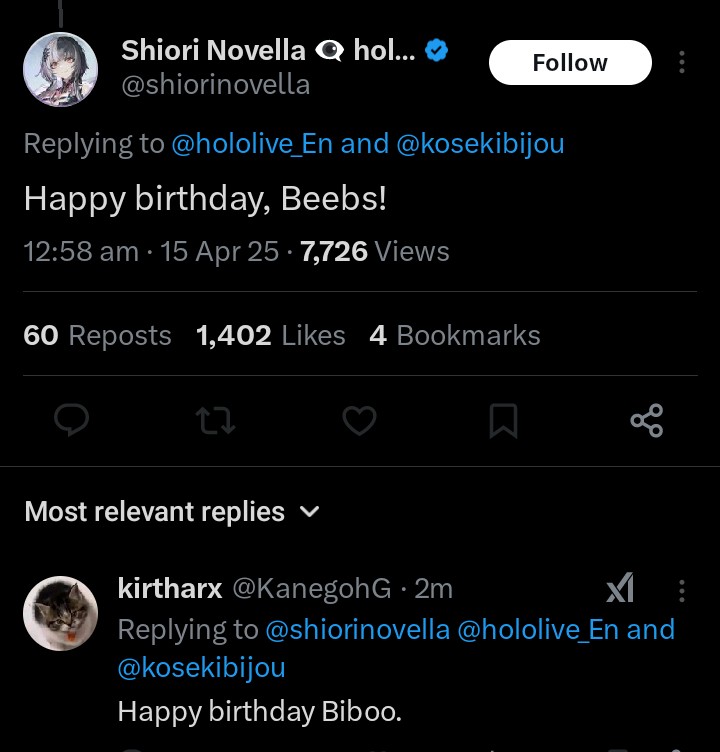The image size is (720, 752).
Task: Tap the share icon on tweet
Action: pos(647,421)
